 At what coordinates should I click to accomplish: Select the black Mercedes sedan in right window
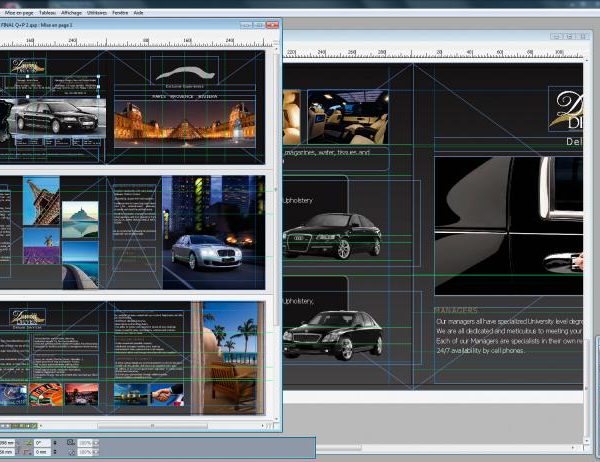point(333,335)
